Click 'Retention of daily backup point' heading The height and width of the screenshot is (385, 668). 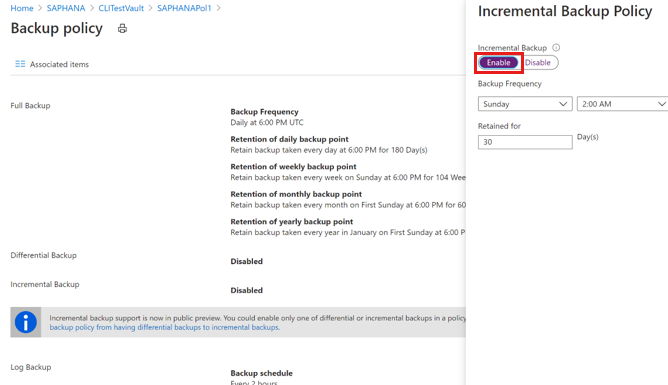tap(289, 139)
